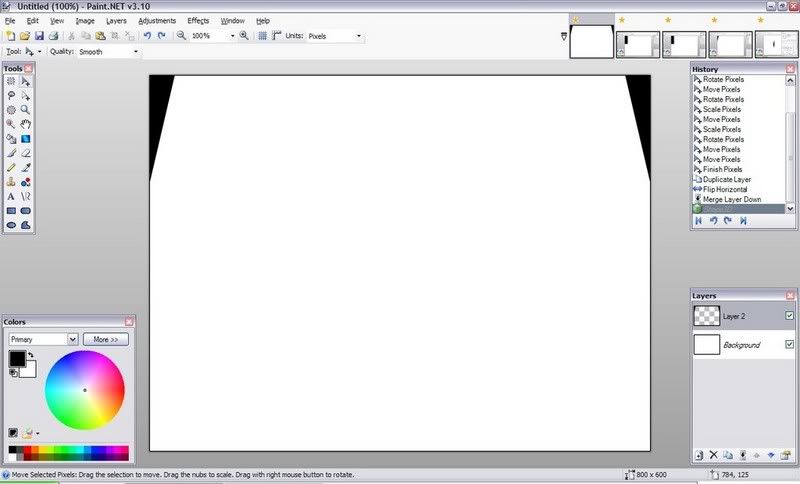Viewport: 800px width, 484px height.
Task: Toggle the pixel grid icon
Action: click(262, 35)
